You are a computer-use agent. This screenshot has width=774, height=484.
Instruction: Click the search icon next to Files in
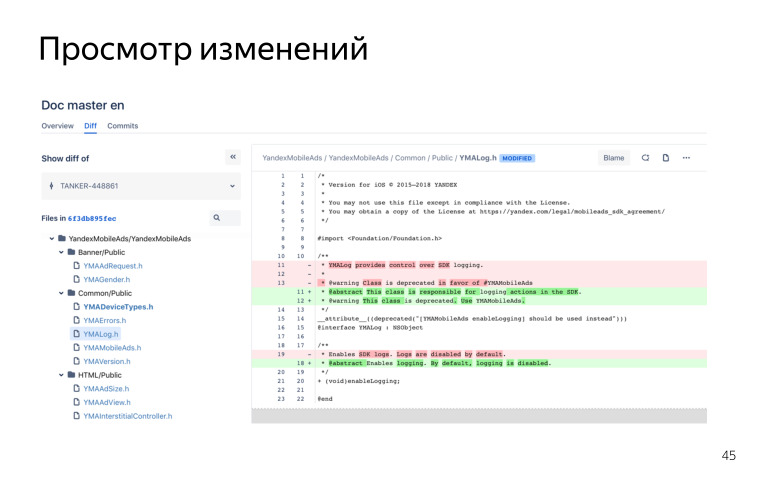217,218
